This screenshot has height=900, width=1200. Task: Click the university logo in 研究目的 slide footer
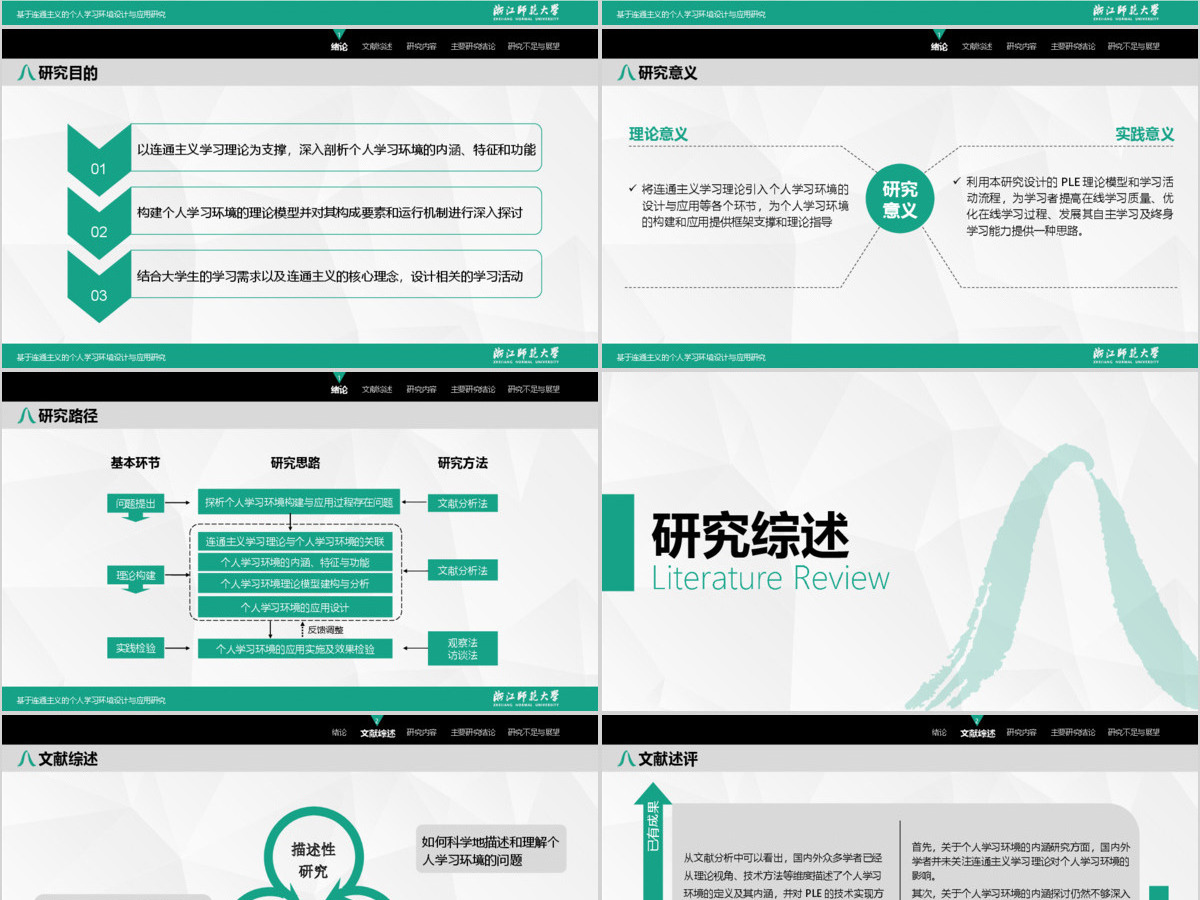pos(526,355)
